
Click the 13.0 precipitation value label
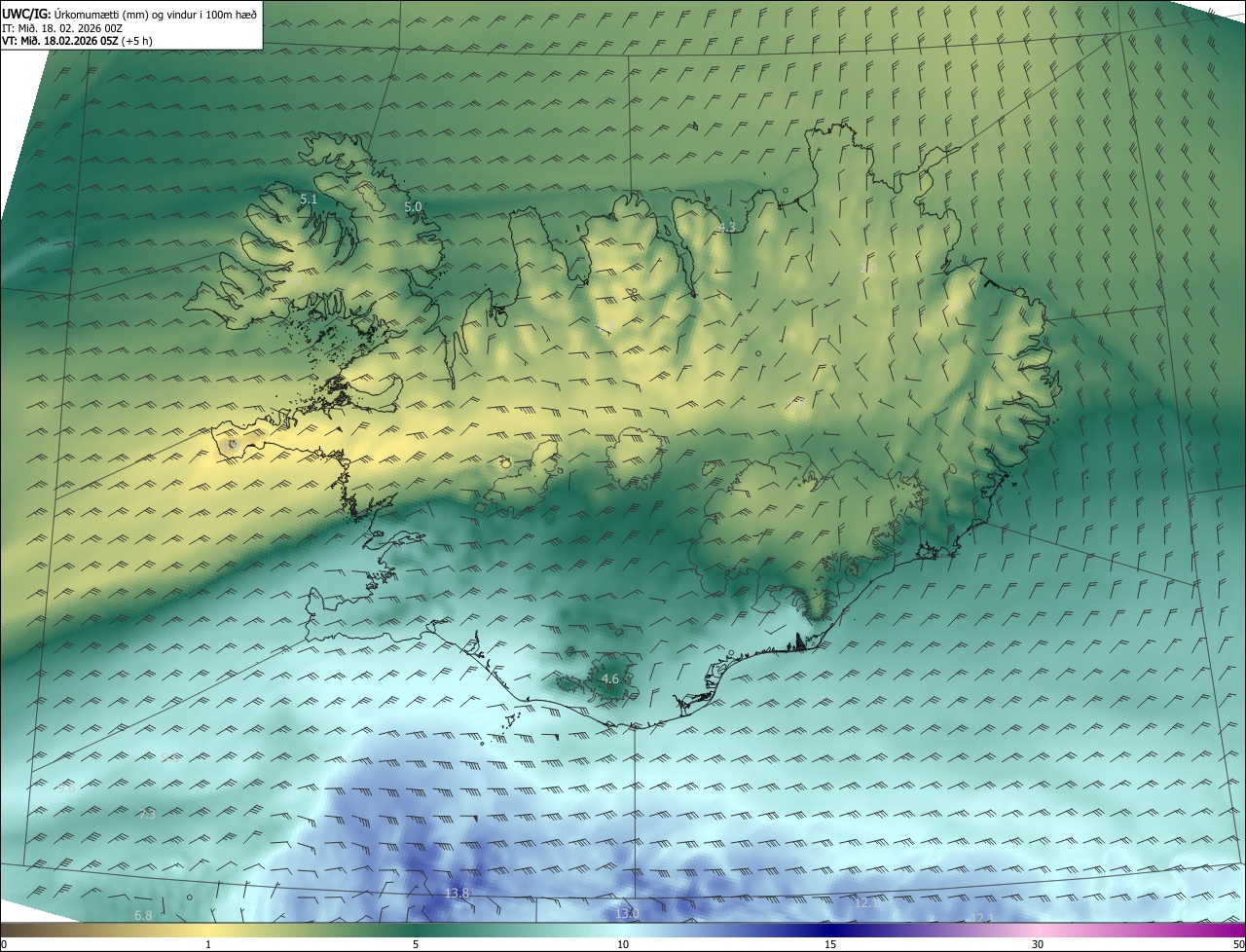(627, 913)
